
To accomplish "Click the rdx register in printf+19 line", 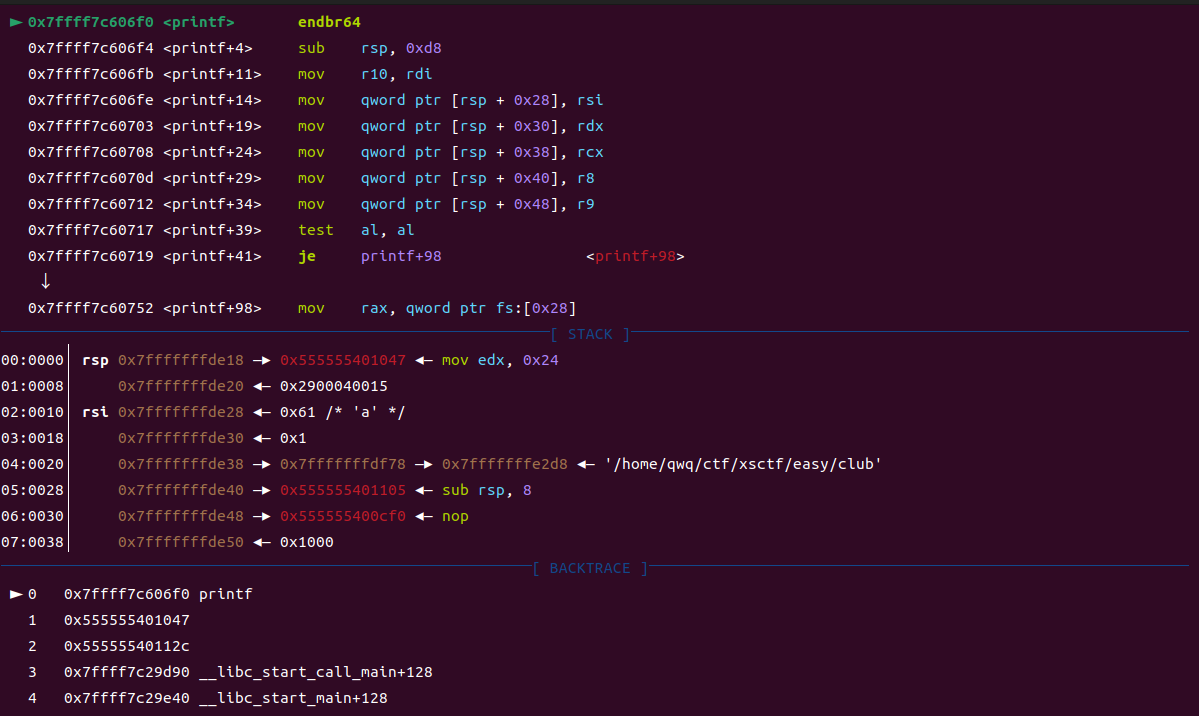I will tap(590, 126).
